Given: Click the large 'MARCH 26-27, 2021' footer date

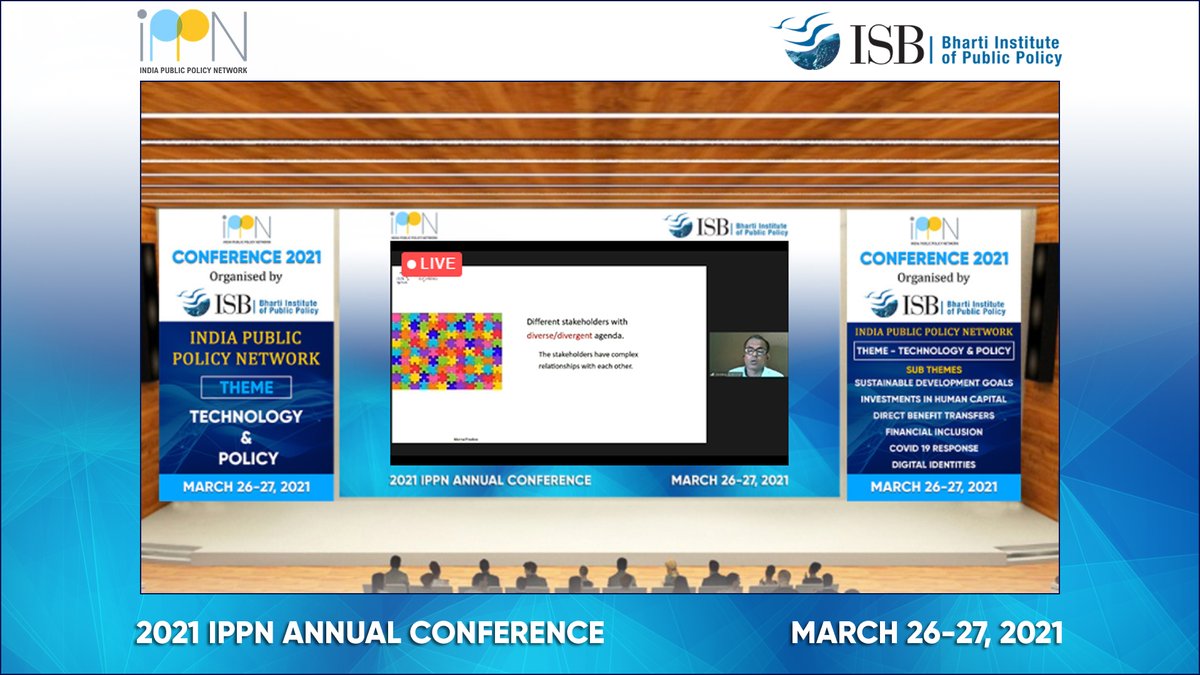Looking at the screenshot, I should 927,632.
